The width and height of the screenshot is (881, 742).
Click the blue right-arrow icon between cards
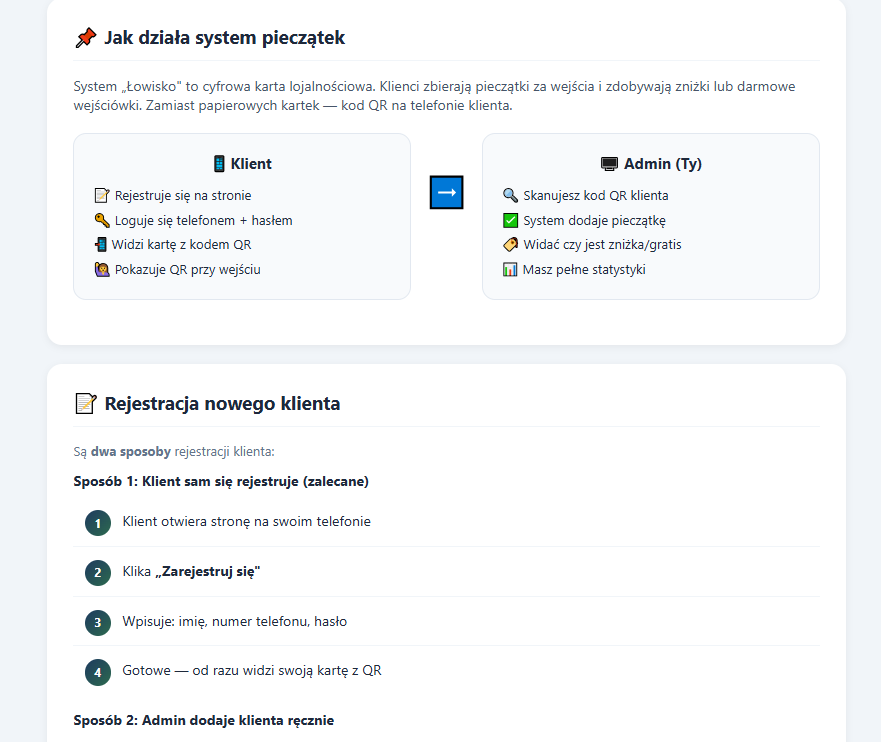[446, 192]
